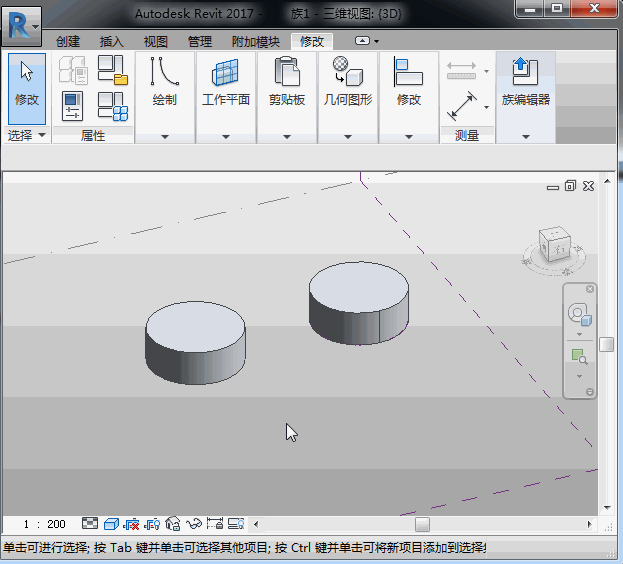
Task: Expand the Measure dimension tool dropdown arrow
Action: 487,106
